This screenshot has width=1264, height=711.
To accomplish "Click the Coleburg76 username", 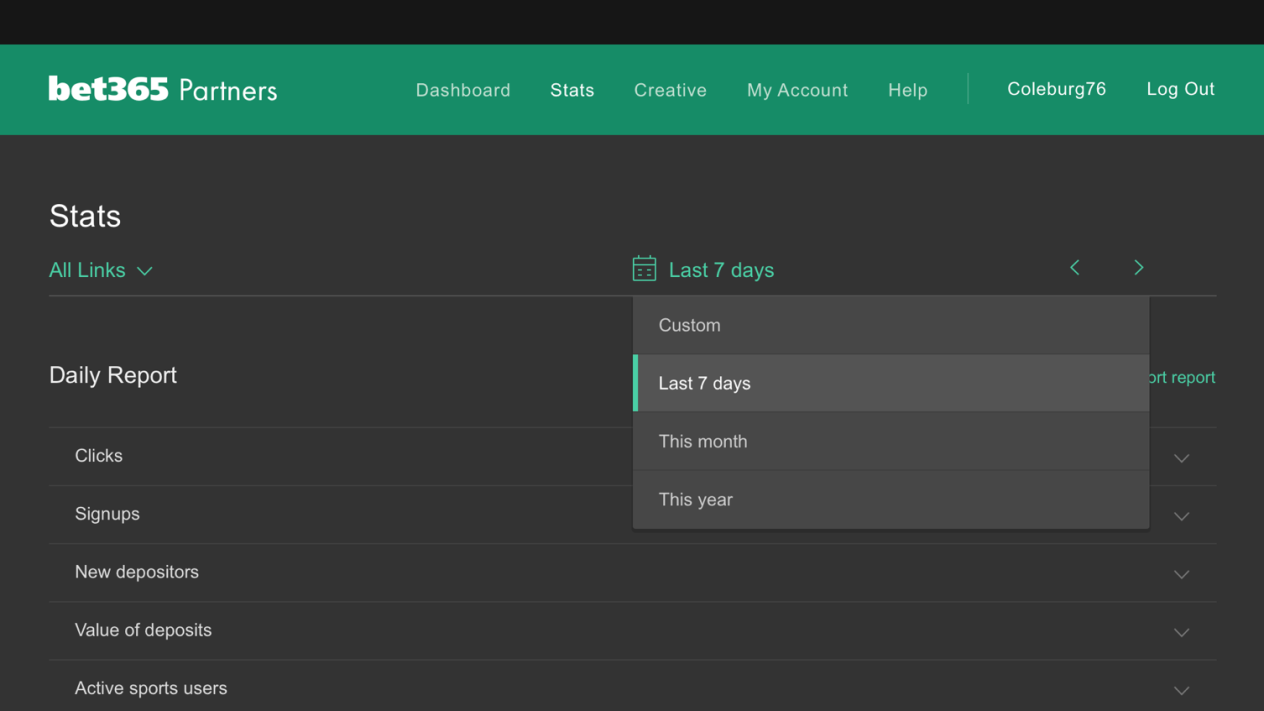I will point(1056,89).
